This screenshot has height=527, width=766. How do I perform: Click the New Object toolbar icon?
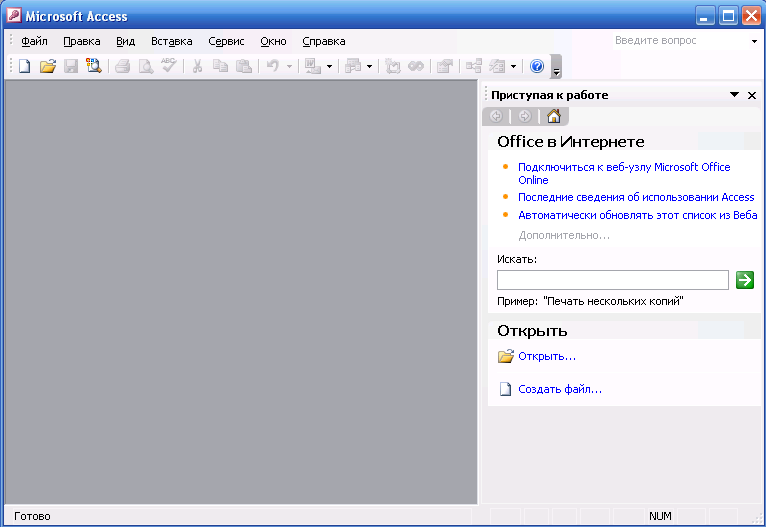click(x=497, y=66)
